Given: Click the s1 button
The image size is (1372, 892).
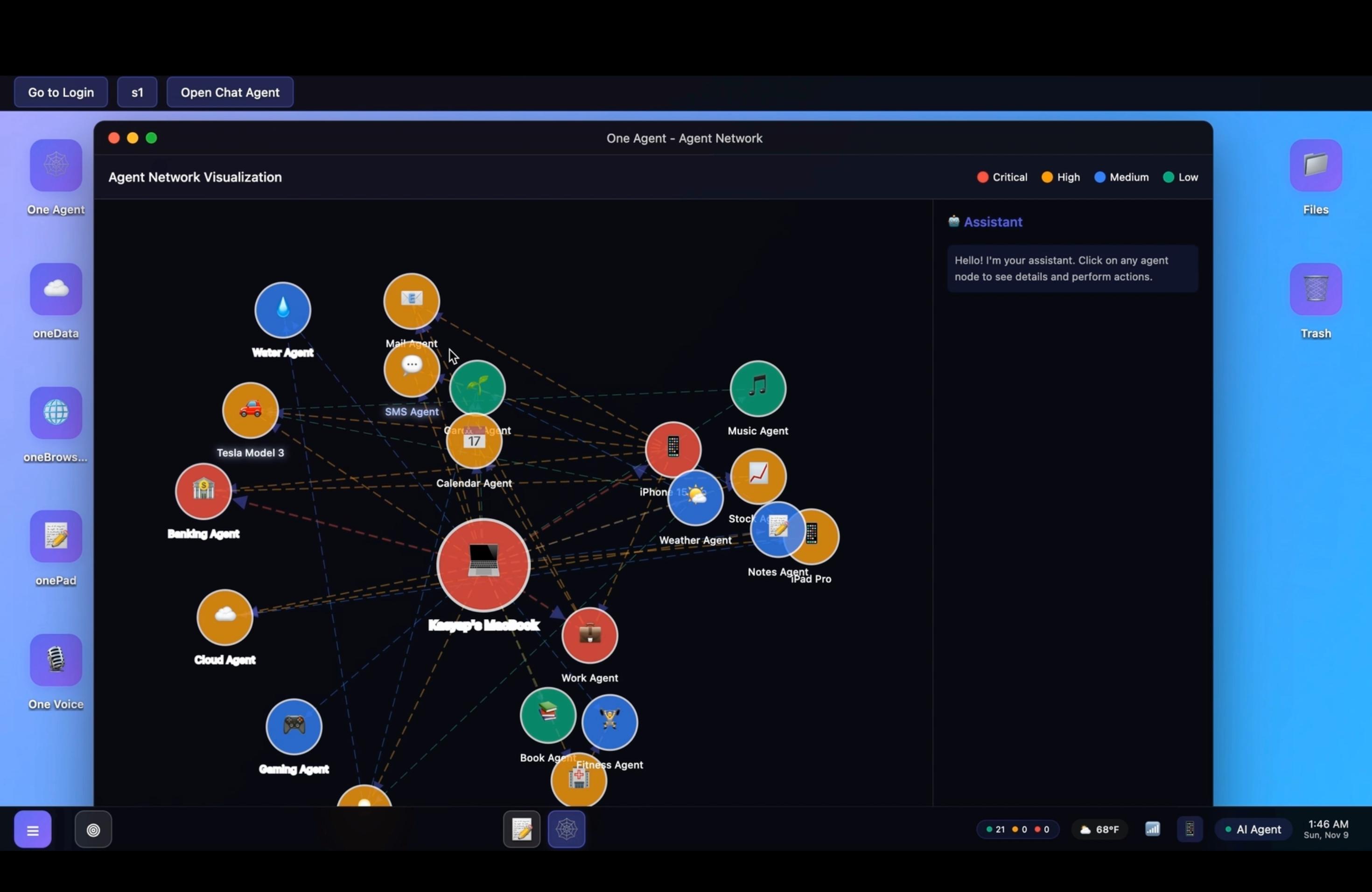Looking at the screenshot, I should tap(137, 92).
